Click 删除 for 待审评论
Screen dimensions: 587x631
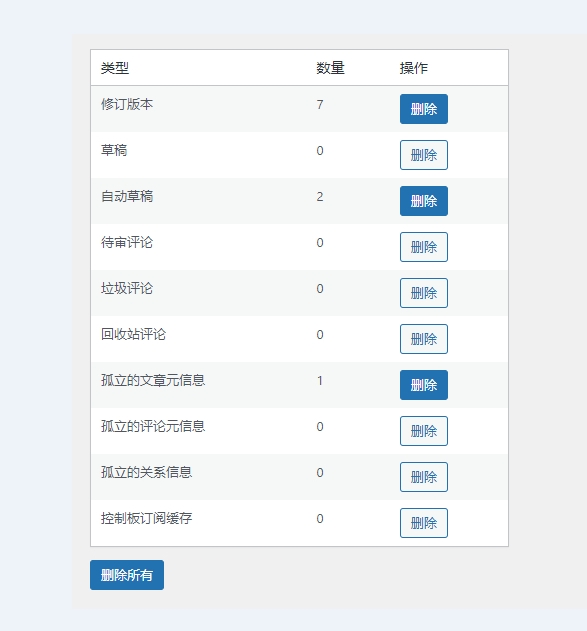(424, 247)
